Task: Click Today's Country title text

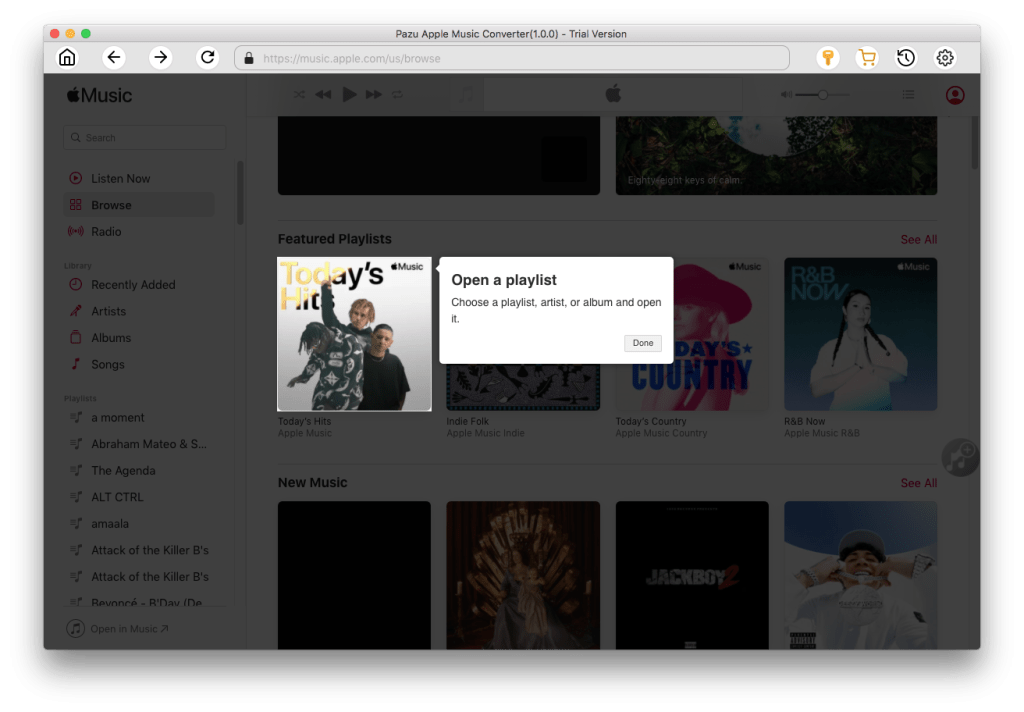Action: tap(650, 421)
